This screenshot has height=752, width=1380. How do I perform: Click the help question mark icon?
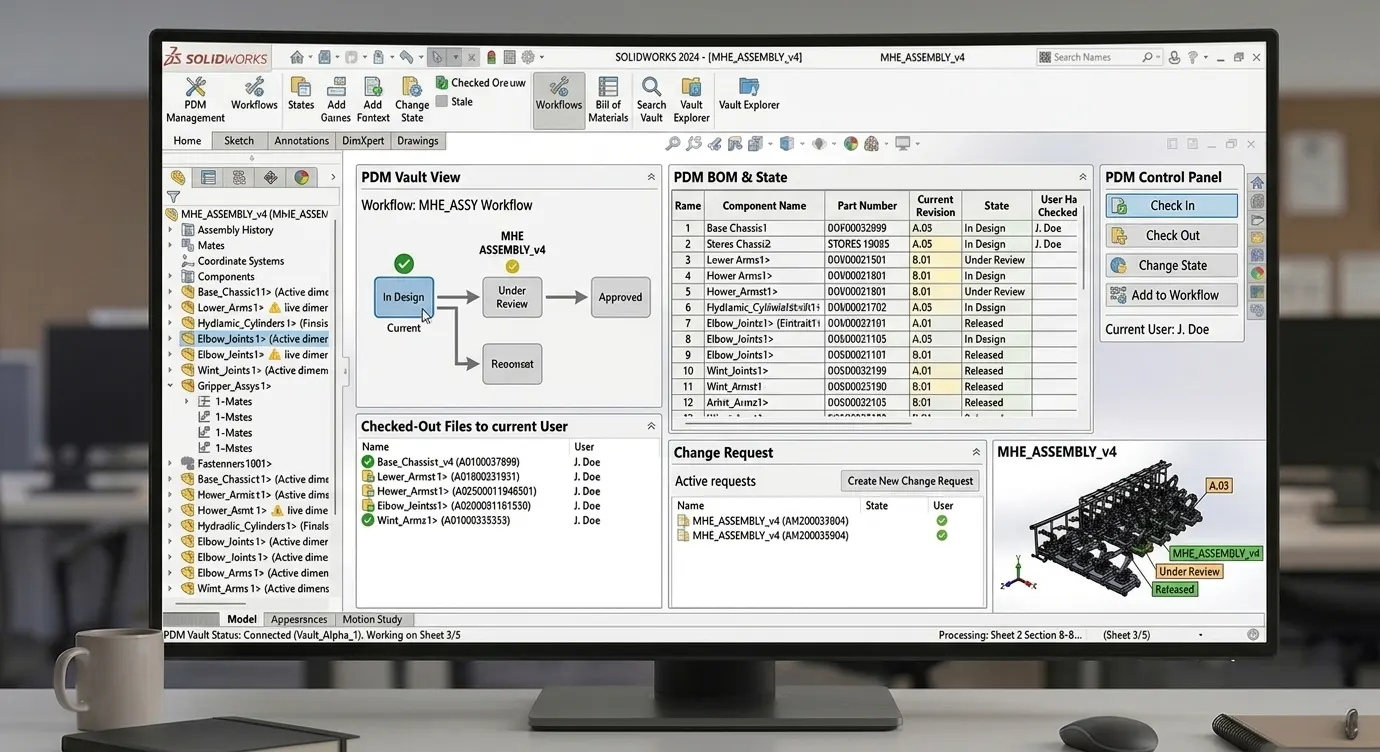coord(1193,57)
